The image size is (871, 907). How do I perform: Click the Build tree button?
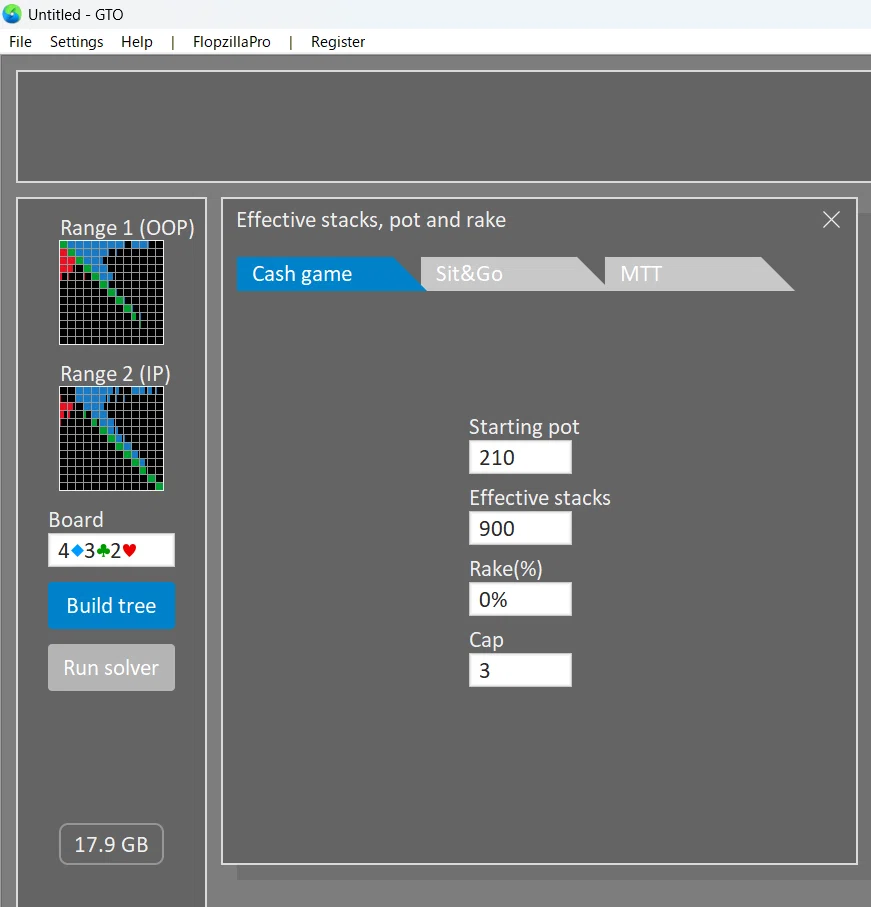point(112,606)
